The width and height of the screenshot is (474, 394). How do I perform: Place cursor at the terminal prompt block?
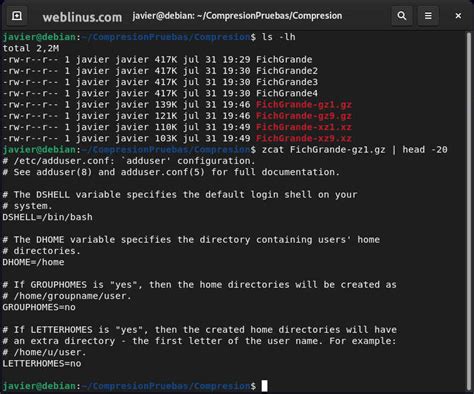tap(264, 386)
